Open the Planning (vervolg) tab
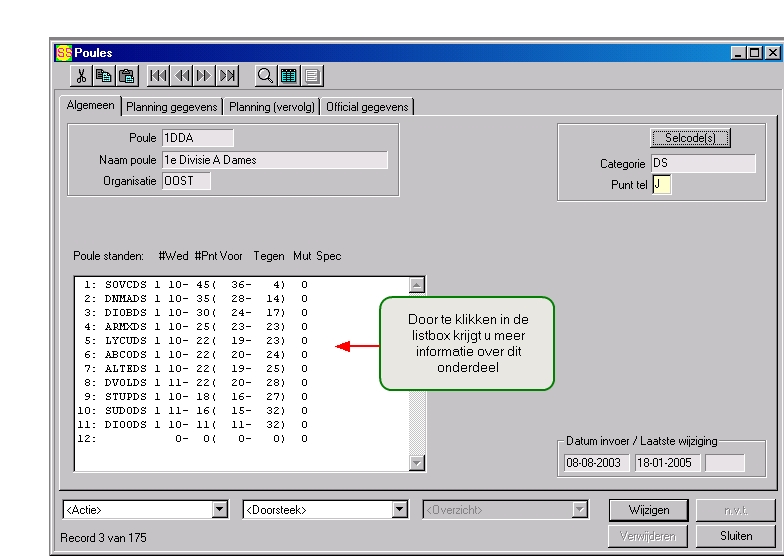Image resolution: width=784 pixels, height=556 pixels. coord(272,106)
